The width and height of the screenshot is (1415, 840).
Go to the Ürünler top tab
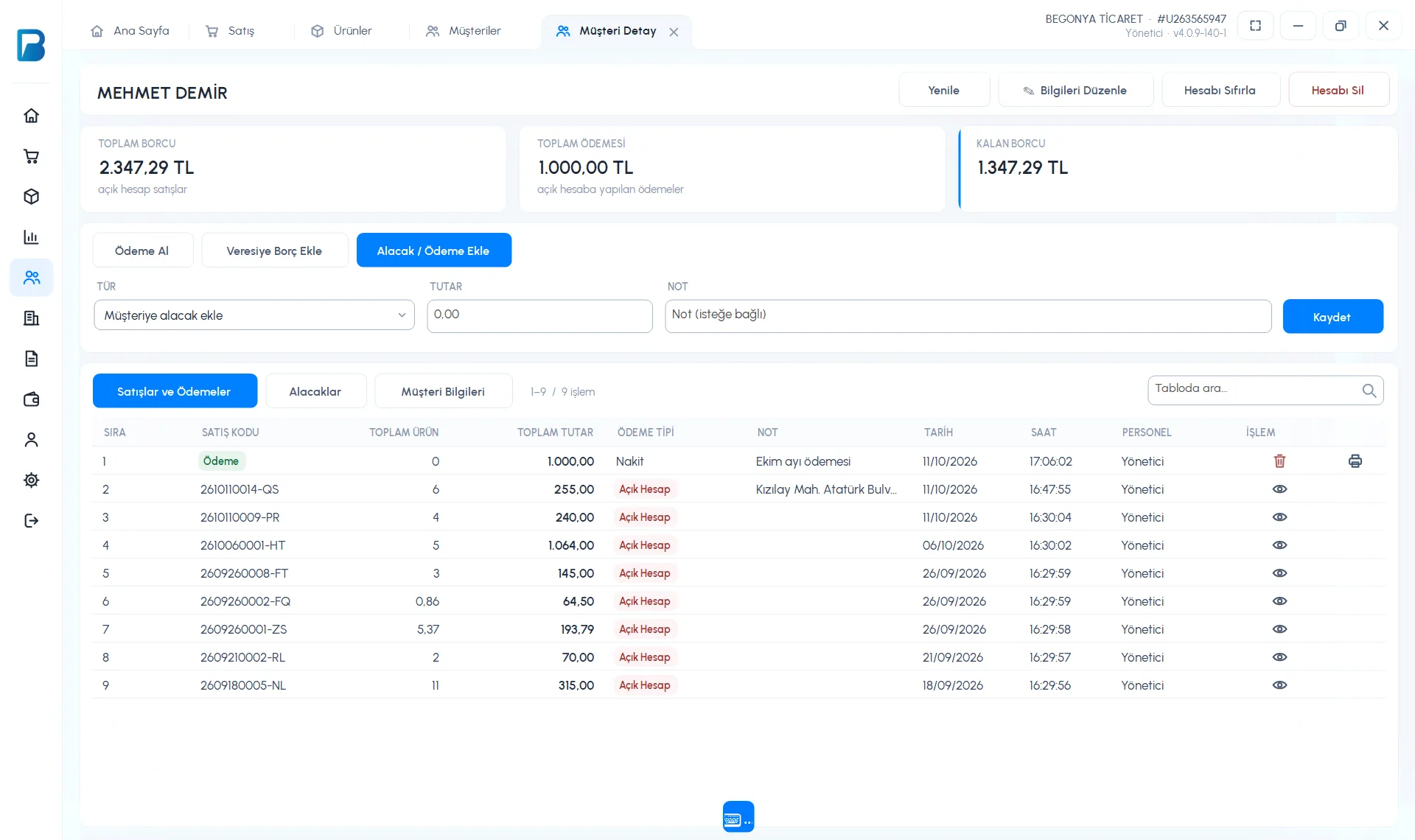[x=342, y=31]
